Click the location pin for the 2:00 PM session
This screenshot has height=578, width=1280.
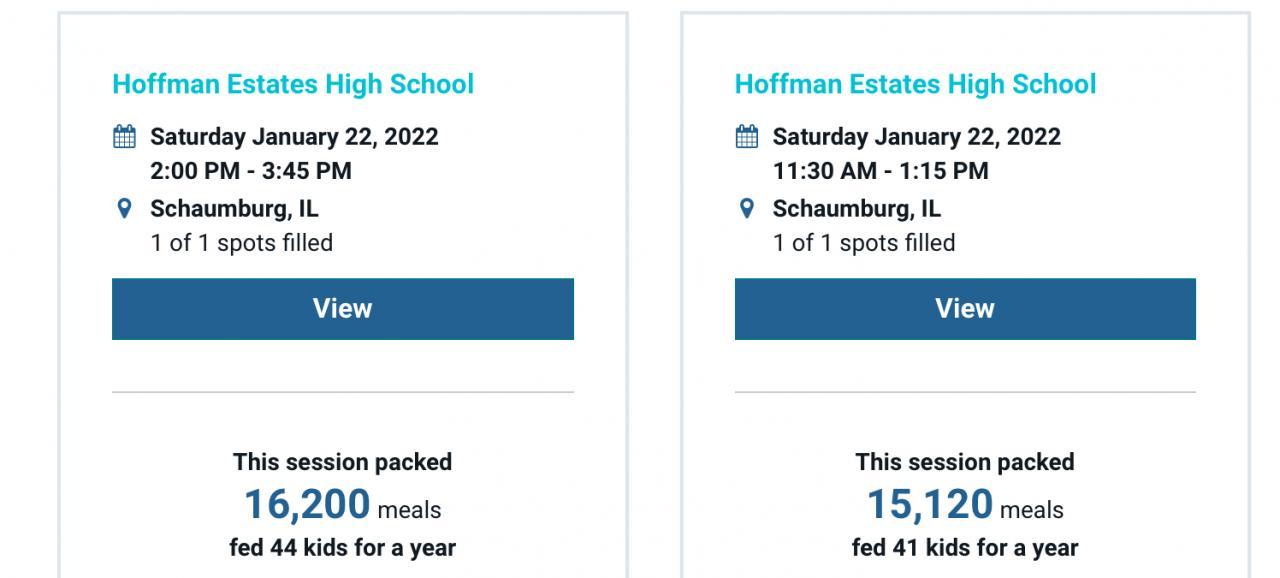point(124,209)
